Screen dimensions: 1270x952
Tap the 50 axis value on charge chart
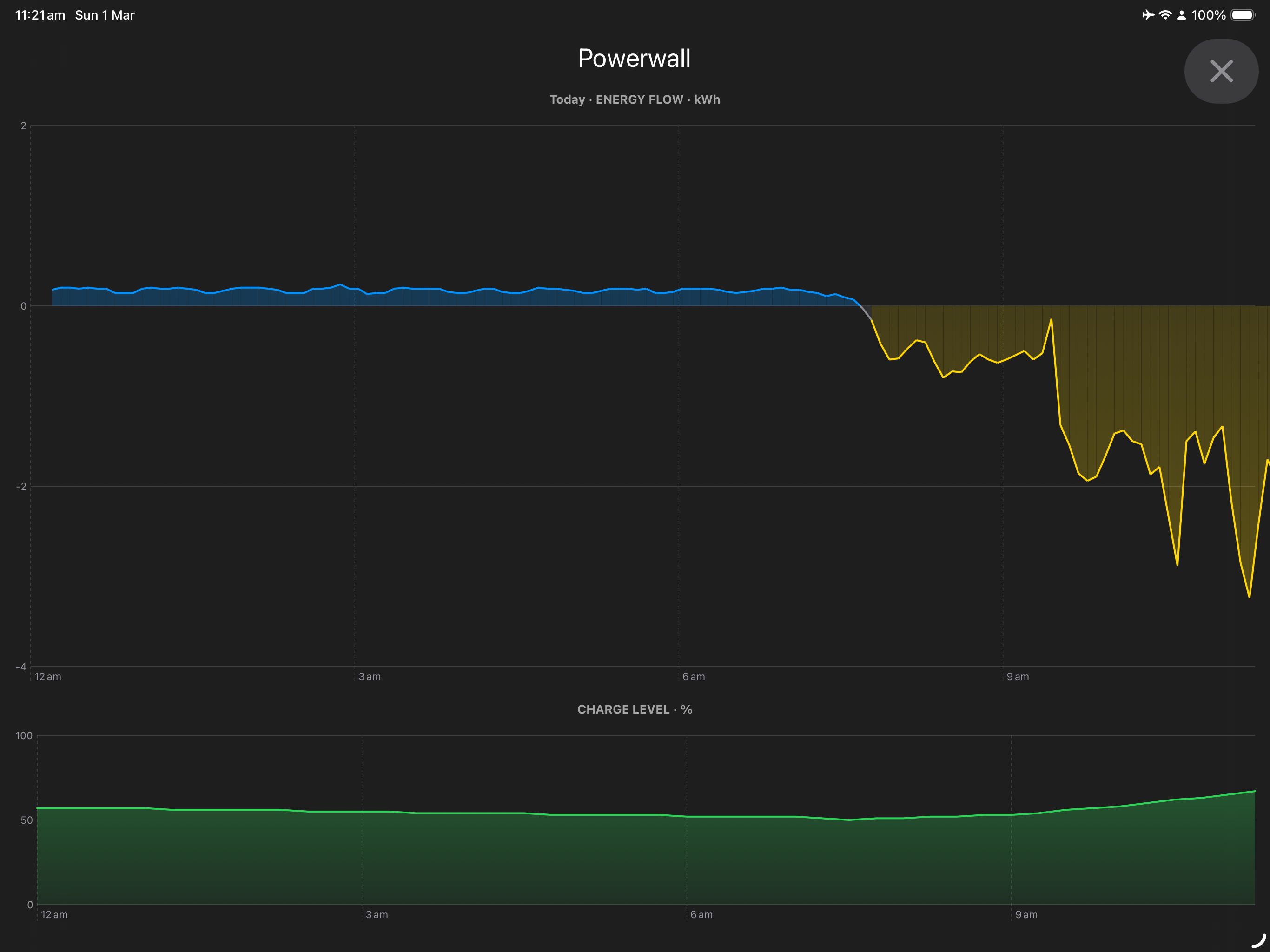coord(26,820)
